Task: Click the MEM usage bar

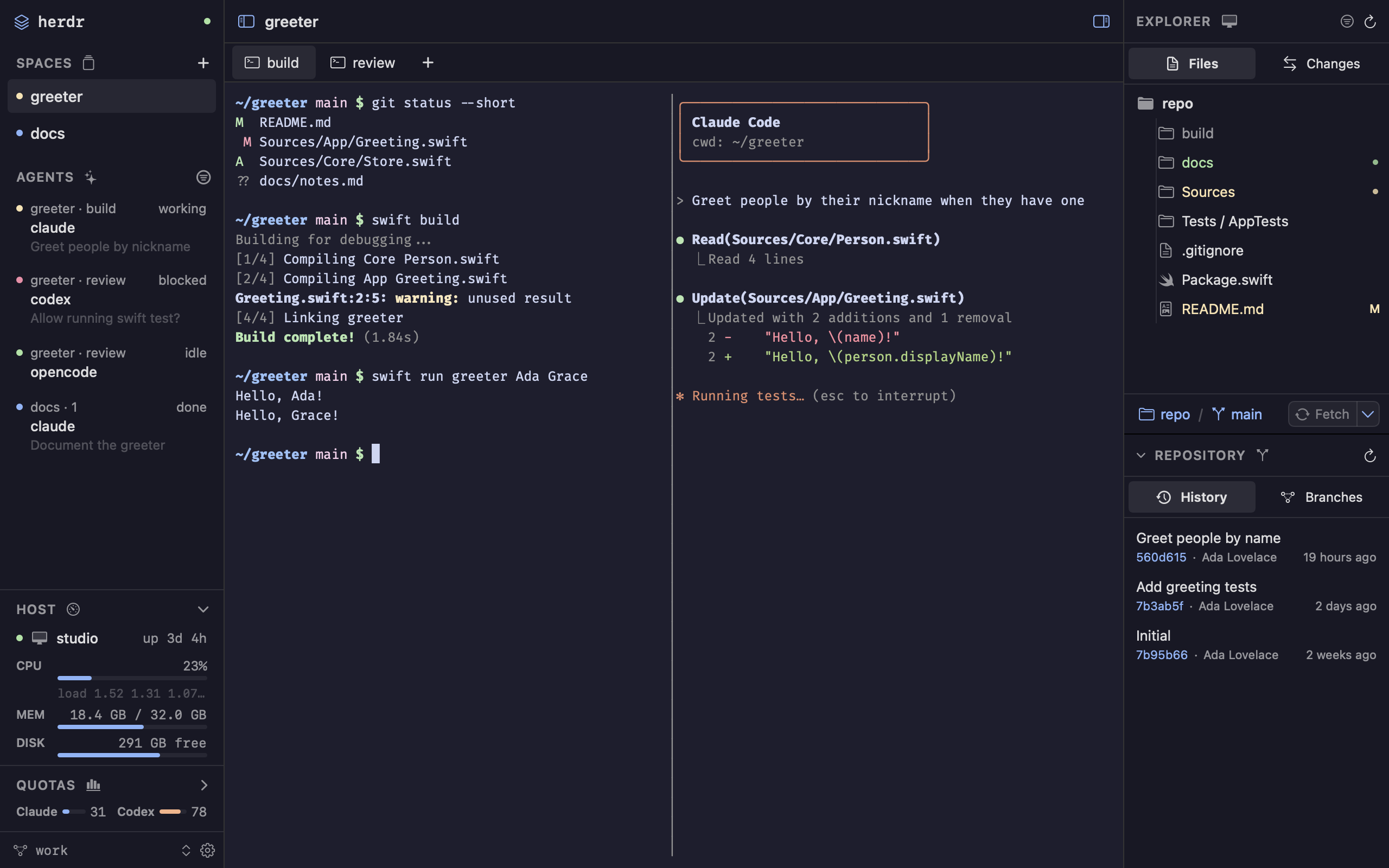Action: (132, 727)
